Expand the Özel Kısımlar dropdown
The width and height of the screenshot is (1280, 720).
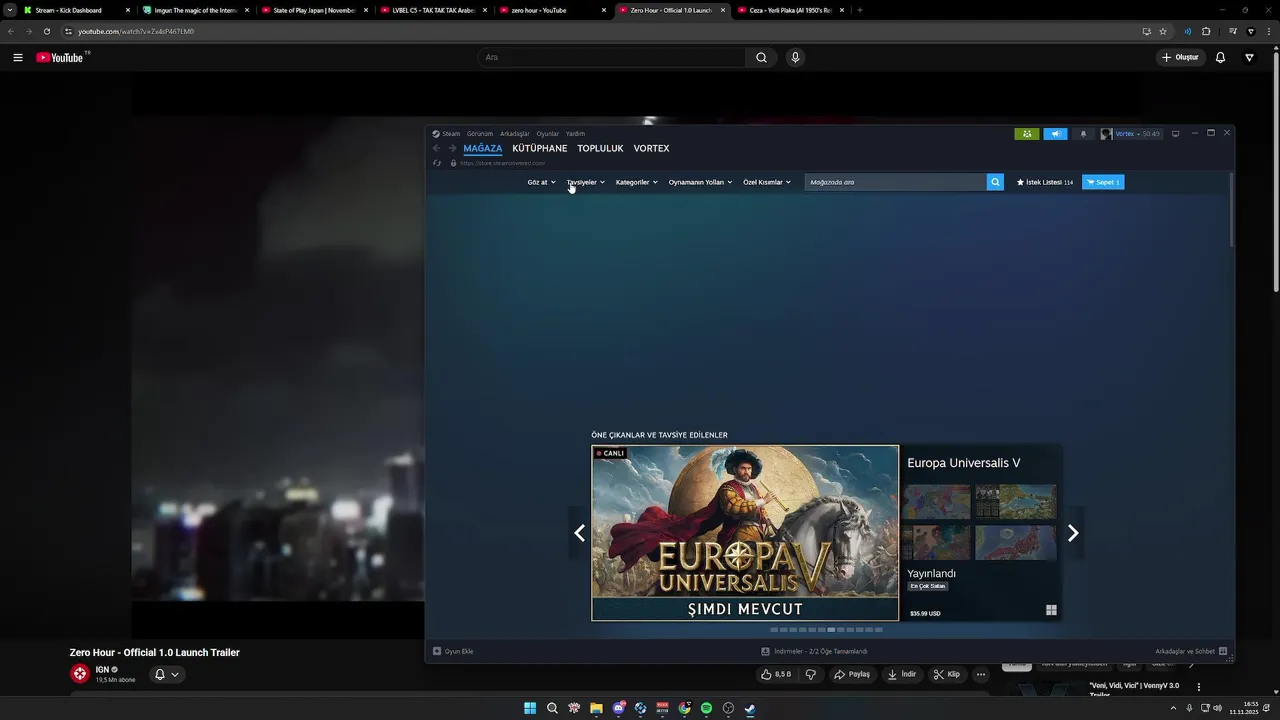click(x=767, y=182)
